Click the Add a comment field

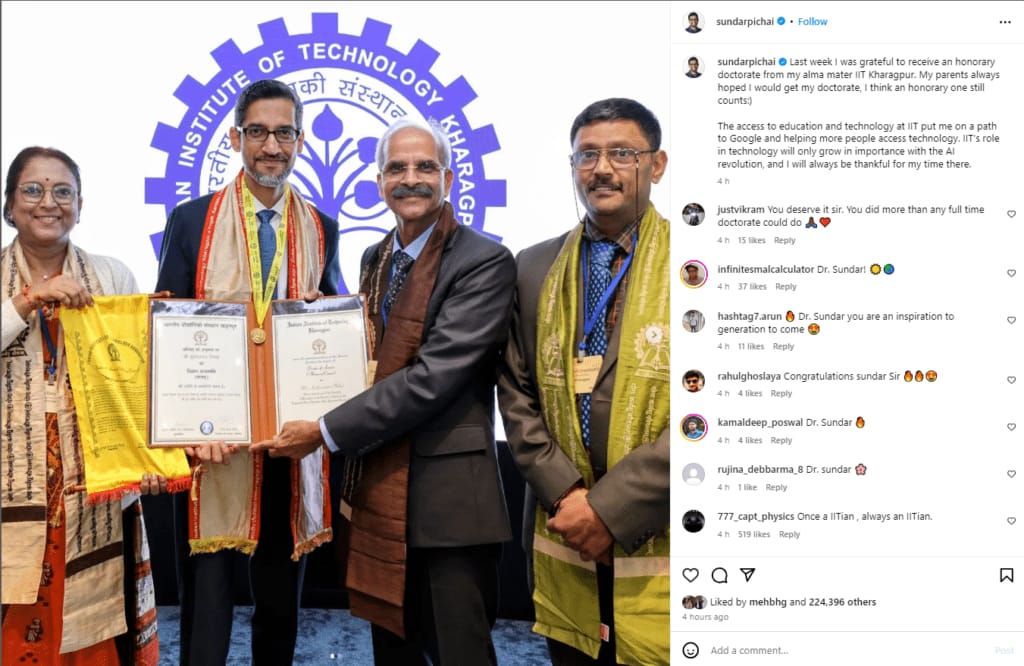point(846,650)
